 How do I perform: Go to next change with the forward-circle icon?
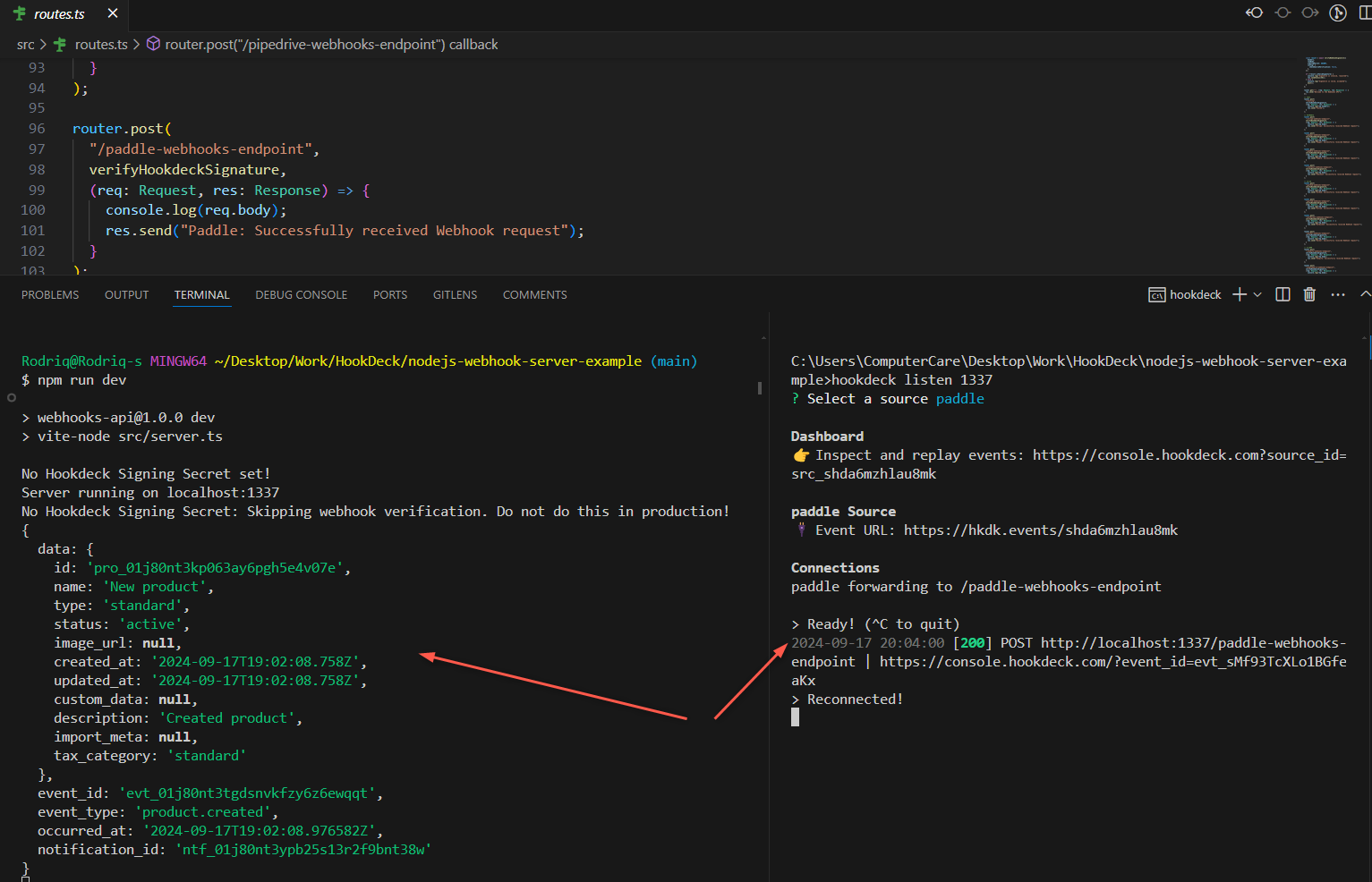click(x=1310, y=13)
